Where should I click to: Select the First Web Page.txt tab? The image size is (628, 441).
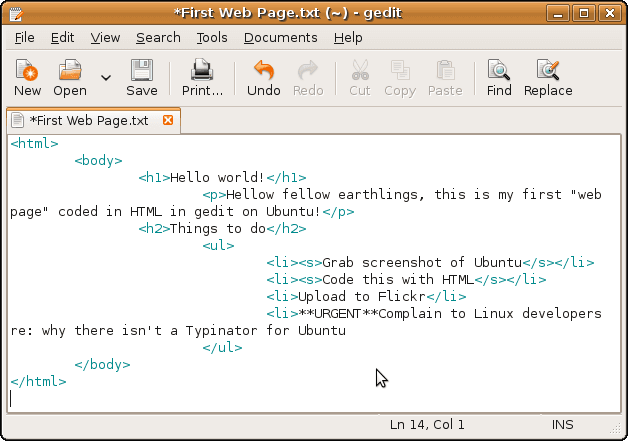88,121
